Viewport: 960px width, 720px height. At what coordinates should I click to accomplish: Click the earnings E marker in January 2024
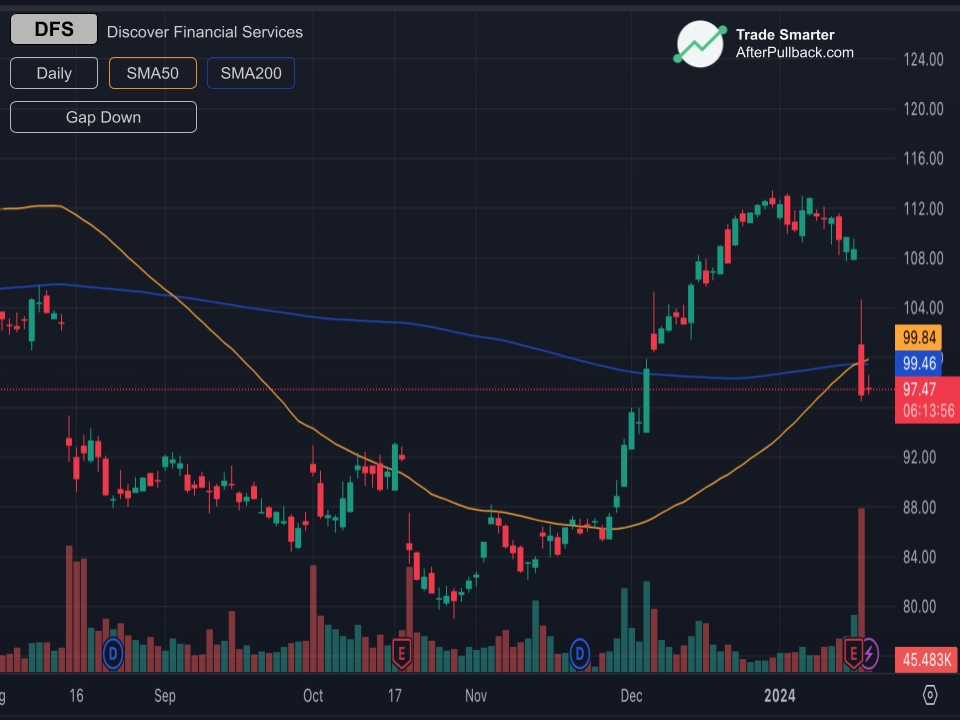coord(853,654)
